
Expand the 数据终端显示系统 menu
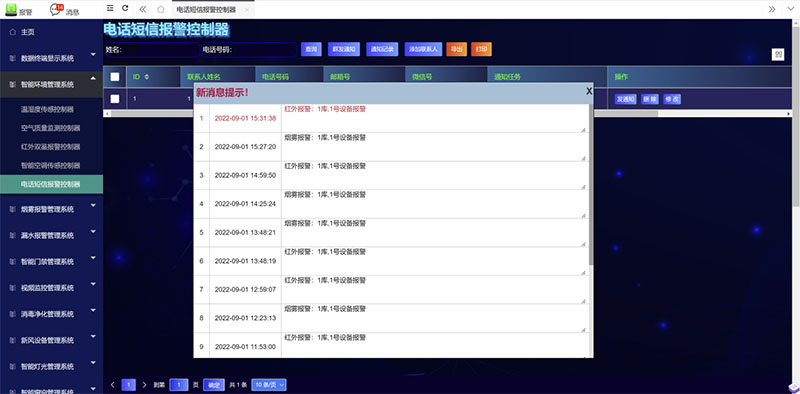tap(52, 58)
